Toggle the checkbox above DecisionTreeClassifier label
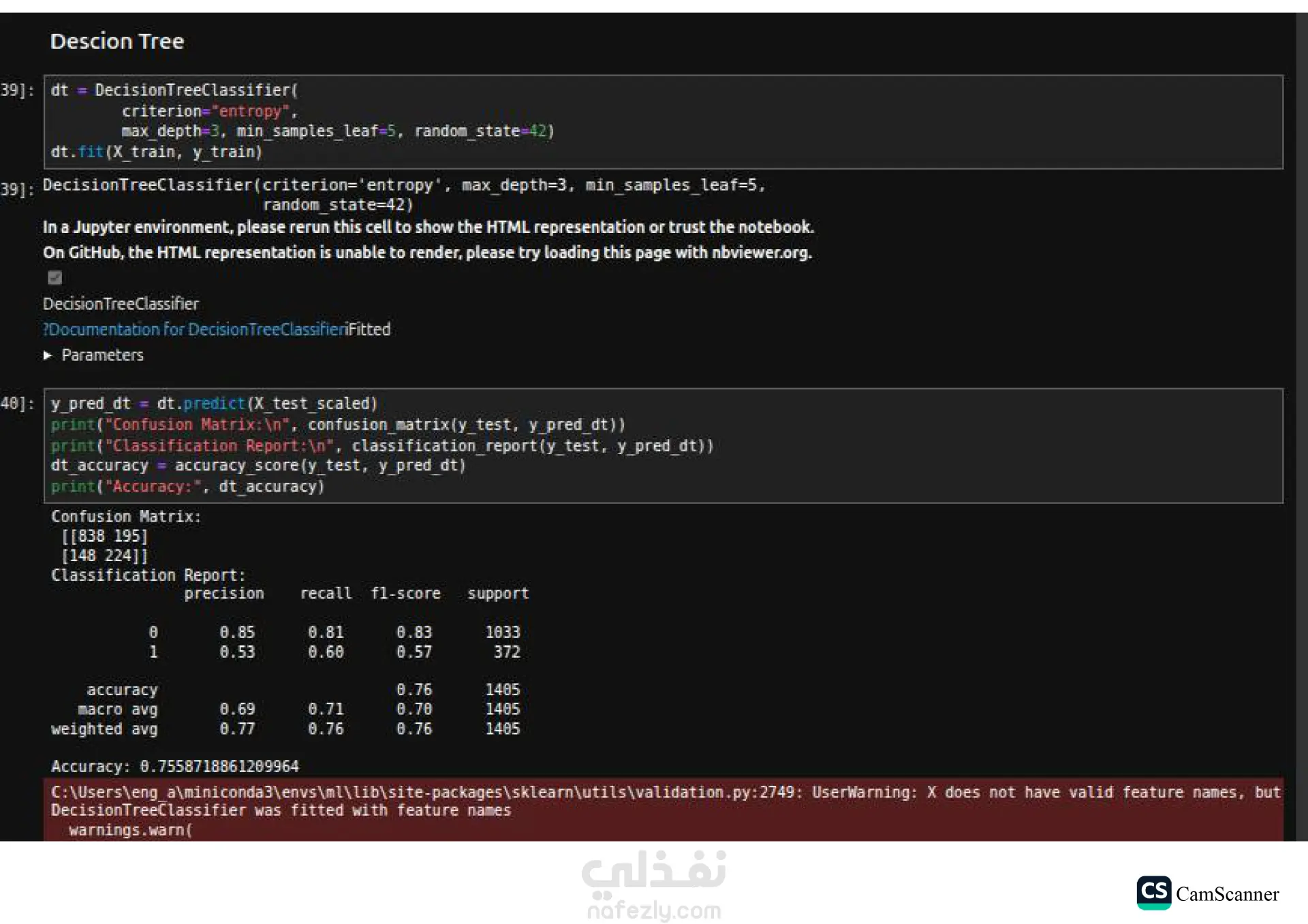The width and height of the screenshot is (1308, 924). [x=55, y=277]
